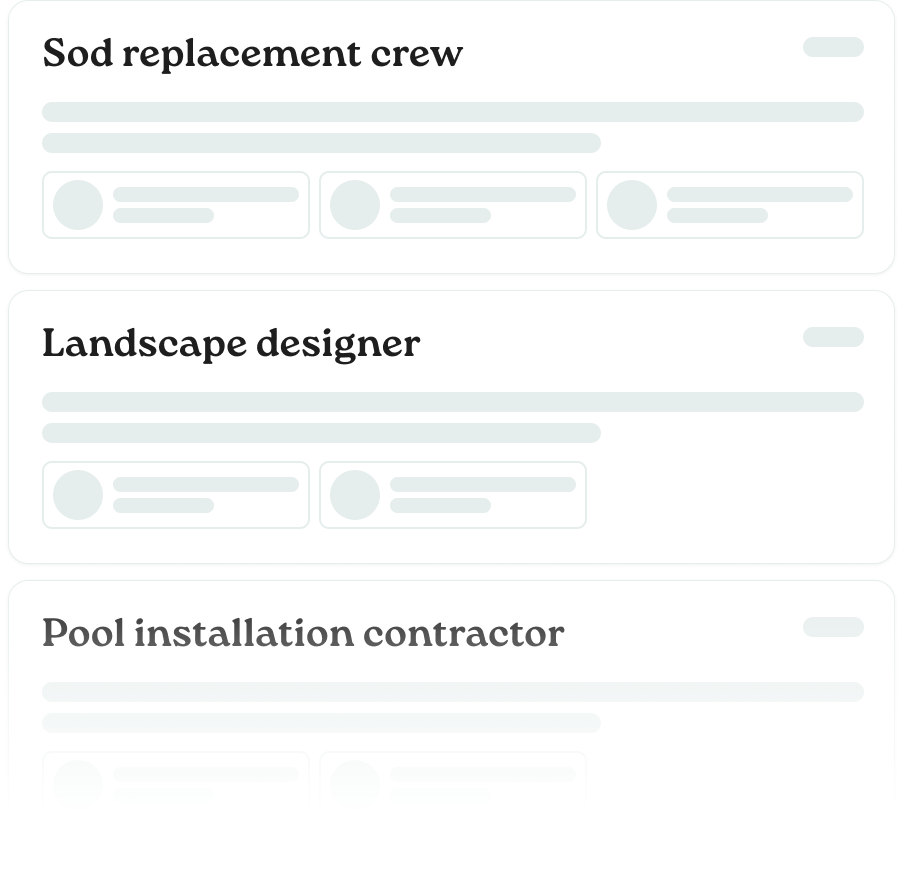
Task: Click the second contact placeholder card in Landscape designer
Action: tap(453, 494)
